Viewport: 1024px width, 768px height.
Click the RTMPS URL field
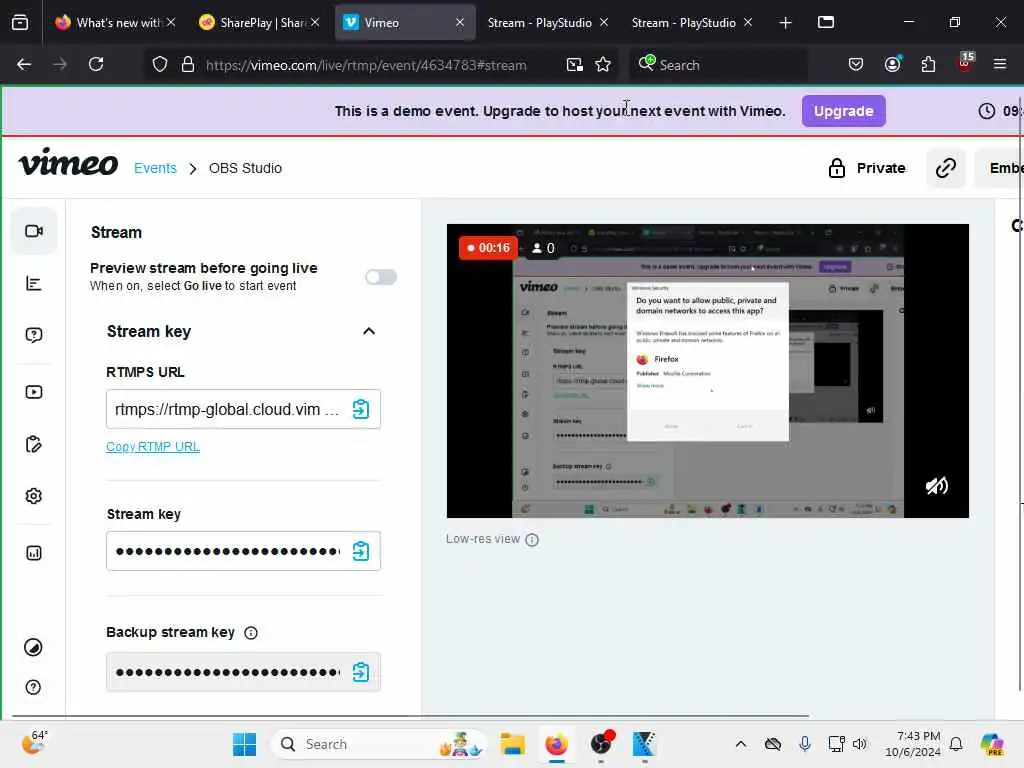243,409
